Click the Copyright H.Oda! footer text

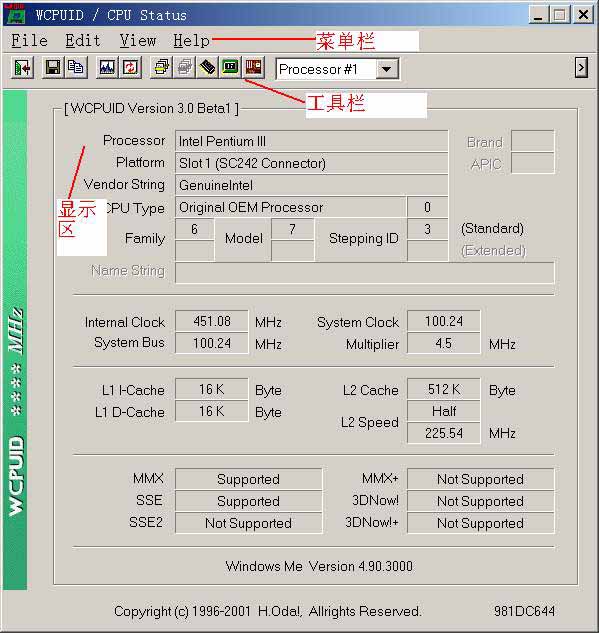[268, 611]
